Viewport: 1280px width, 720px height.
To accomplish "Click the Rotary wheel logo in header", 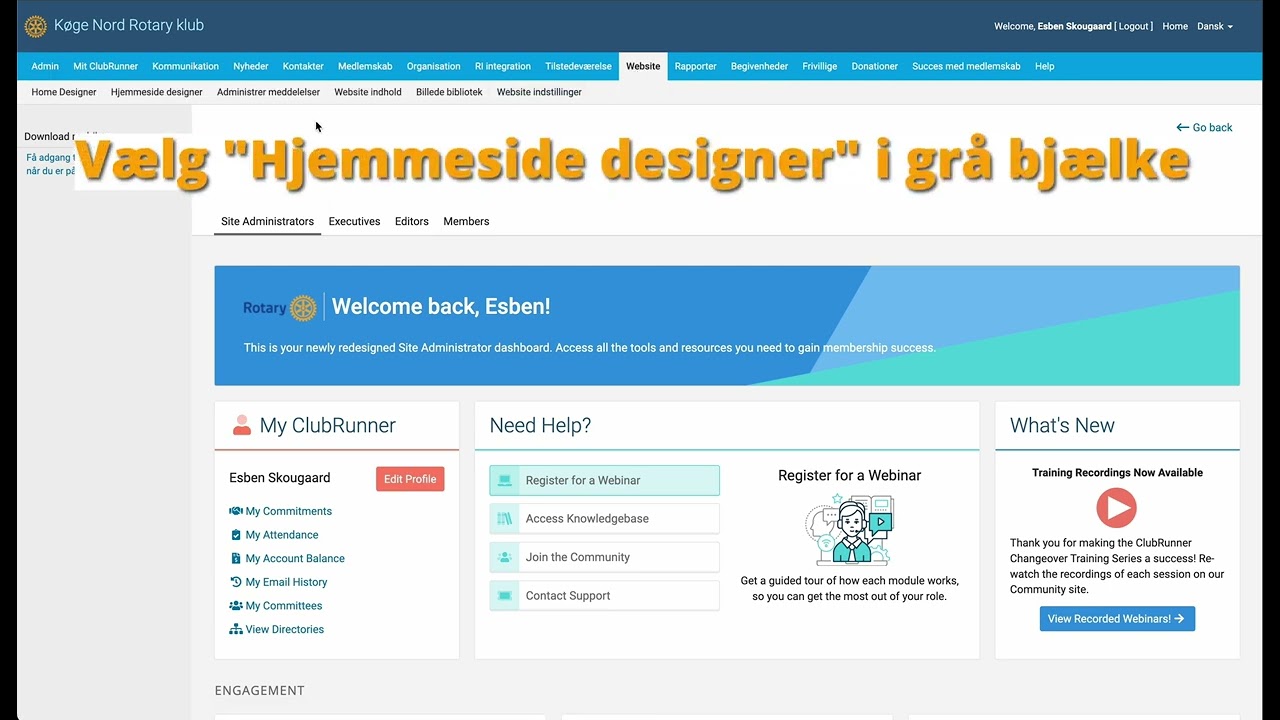I will click(x=36, y=26).
